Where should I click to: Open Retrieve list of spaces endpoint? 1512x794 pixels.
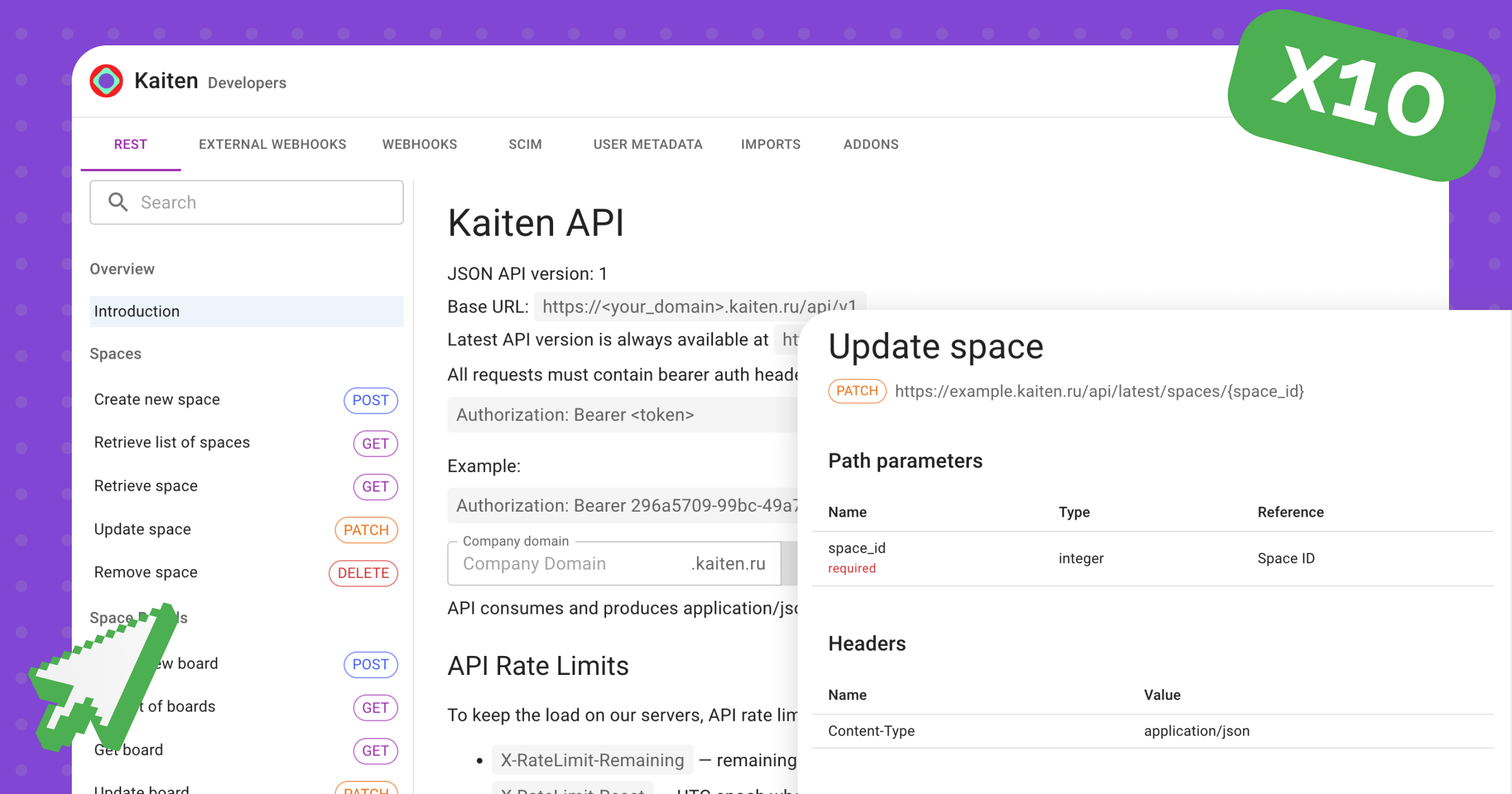(x=172, y=442)
